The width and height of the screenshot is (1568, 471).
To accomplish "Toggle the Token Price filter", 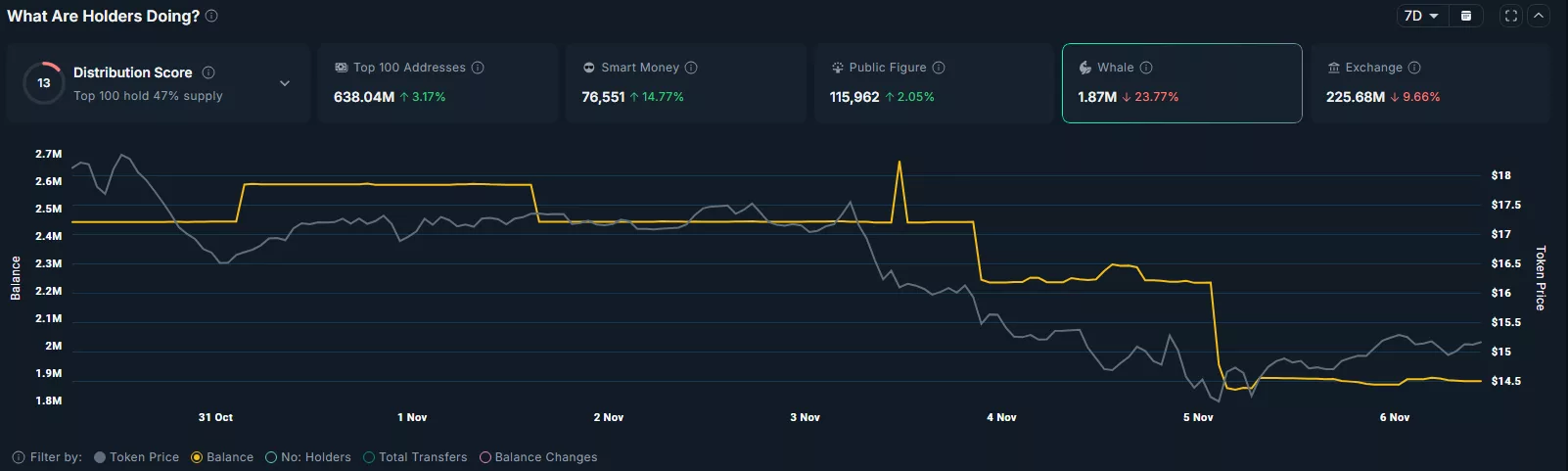I will (136, 457).
